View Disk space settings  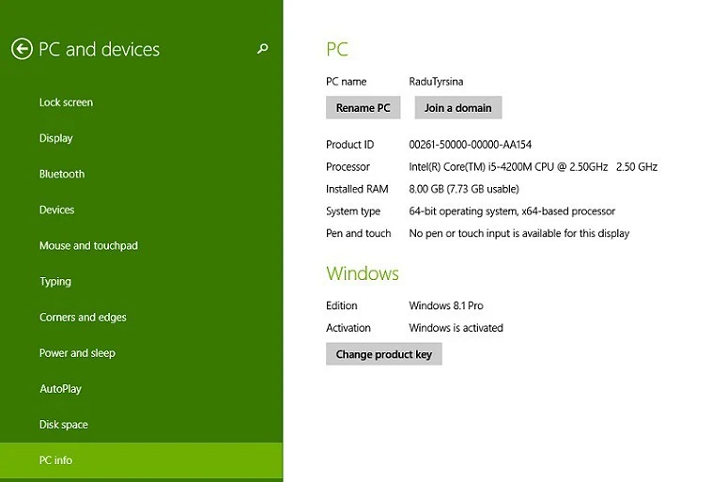click(x=64, y=425)
